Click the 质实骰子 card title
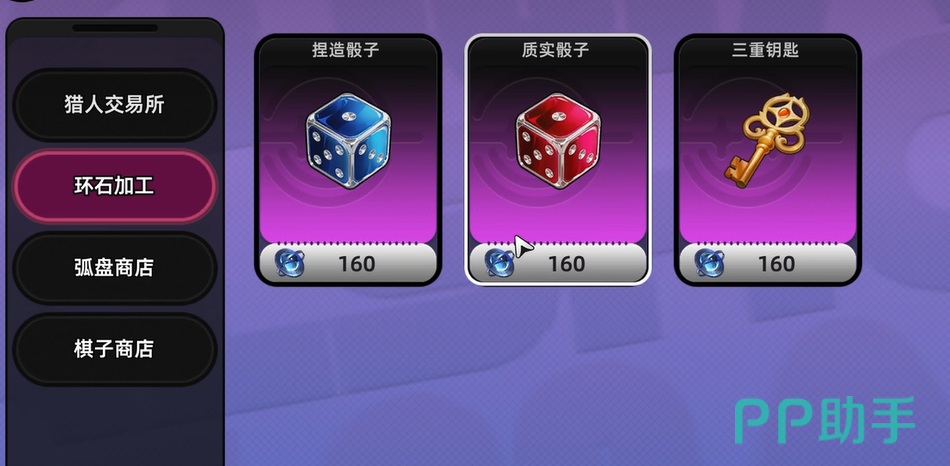This screenshot has width=950, height=466. point(555,50)
